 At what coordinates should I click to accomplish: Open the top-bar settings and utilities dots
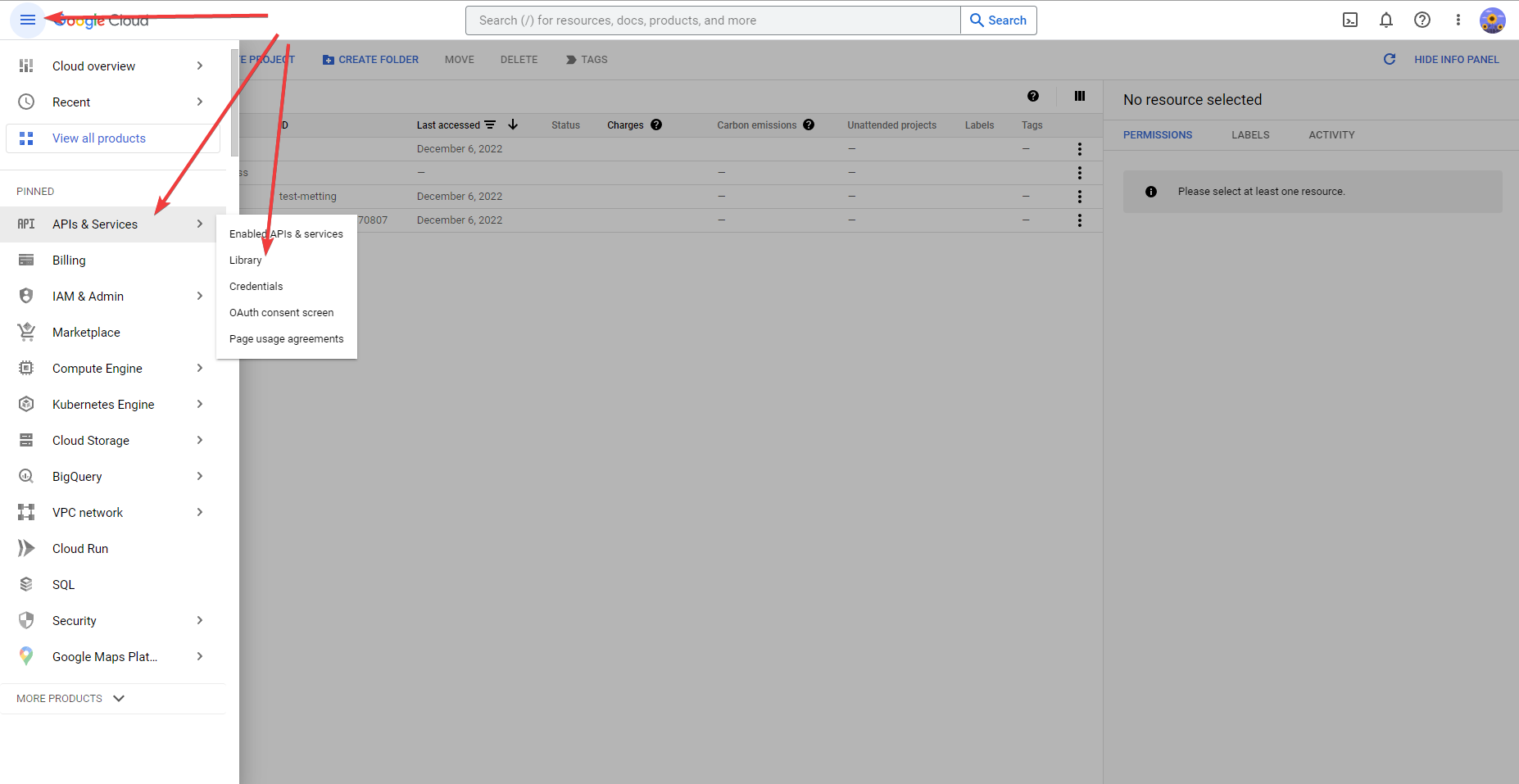[1458, 20]
